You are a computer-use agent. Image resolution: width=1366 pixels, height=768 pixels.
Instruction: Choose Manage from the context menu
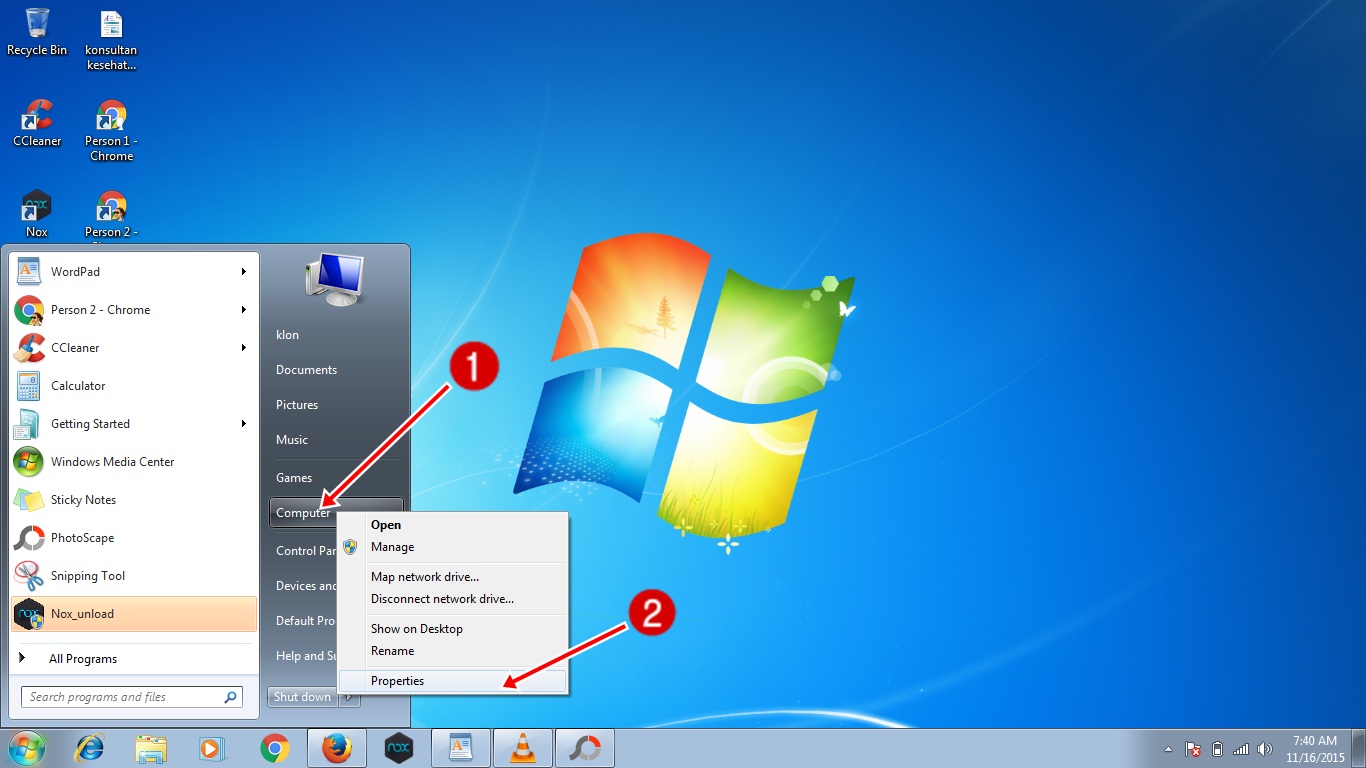pos(453,547)
